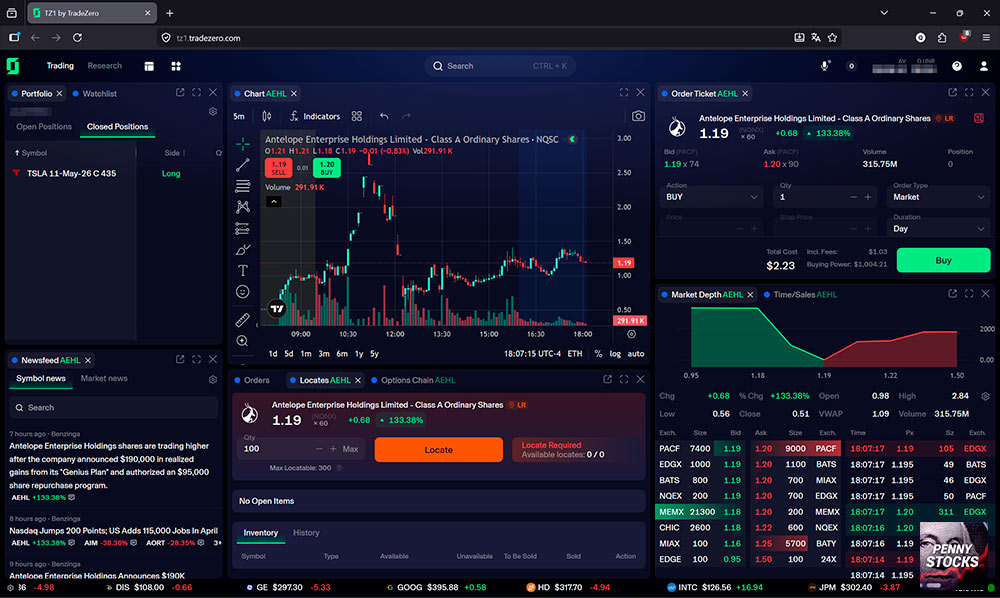
Task: Open the Action BUY dropdown
Action: click(711, 197)
